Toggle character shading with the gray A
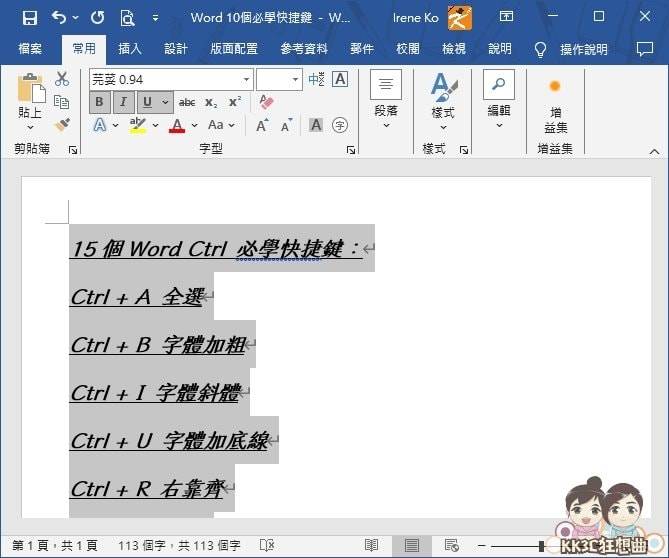This screenshot has width=669, height=558. (316, 125)
